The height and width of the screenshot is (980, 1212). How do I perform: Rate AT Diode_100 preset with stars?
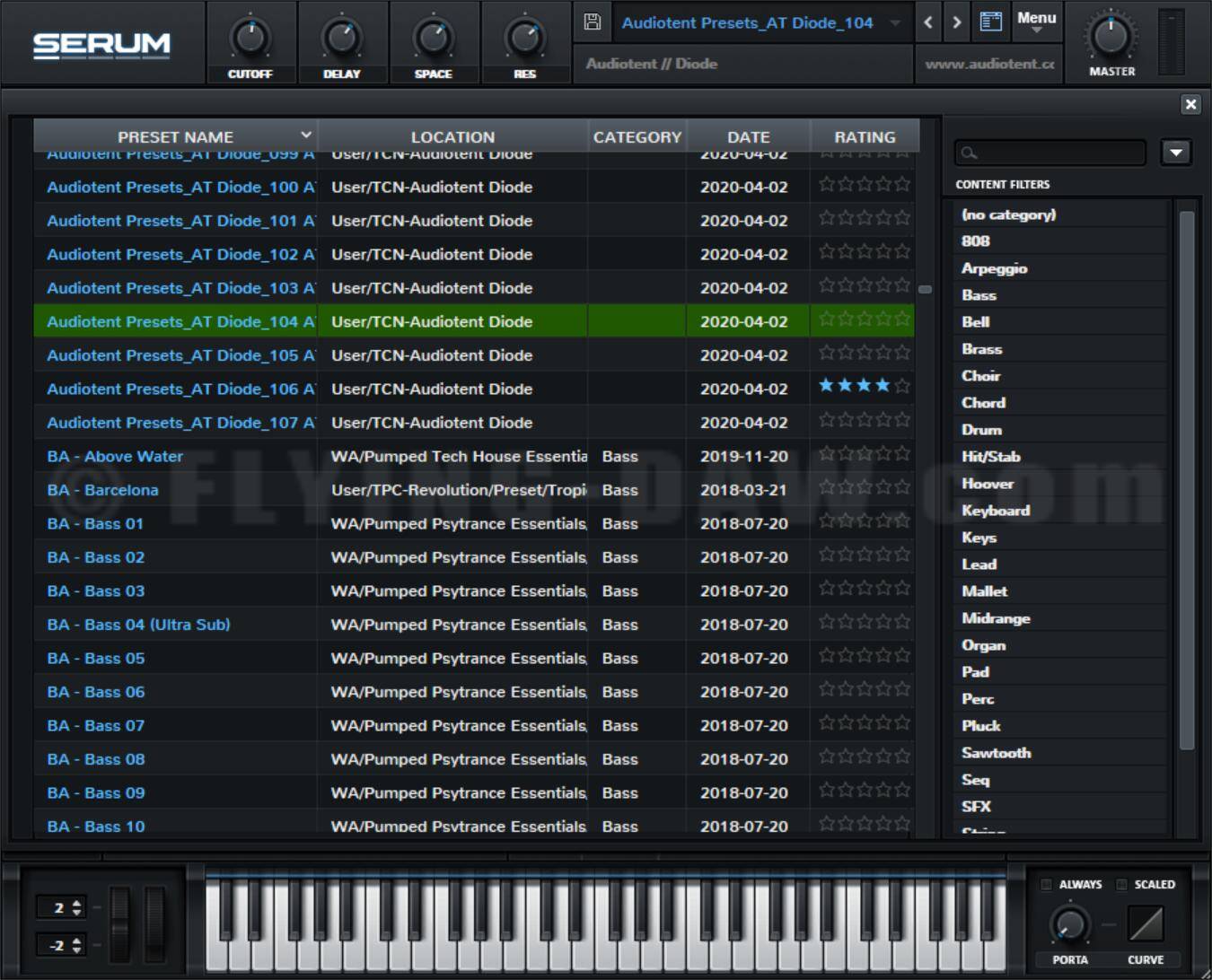click(864, 184)
